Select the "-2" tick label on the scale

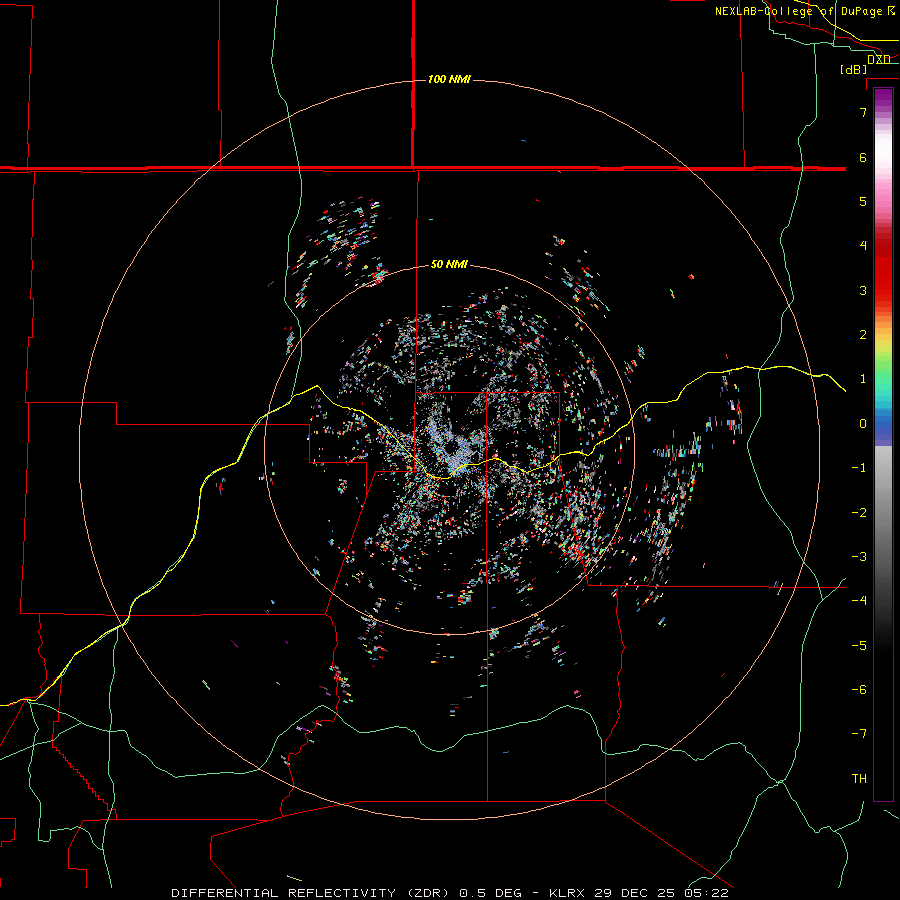tap(859, 513)
